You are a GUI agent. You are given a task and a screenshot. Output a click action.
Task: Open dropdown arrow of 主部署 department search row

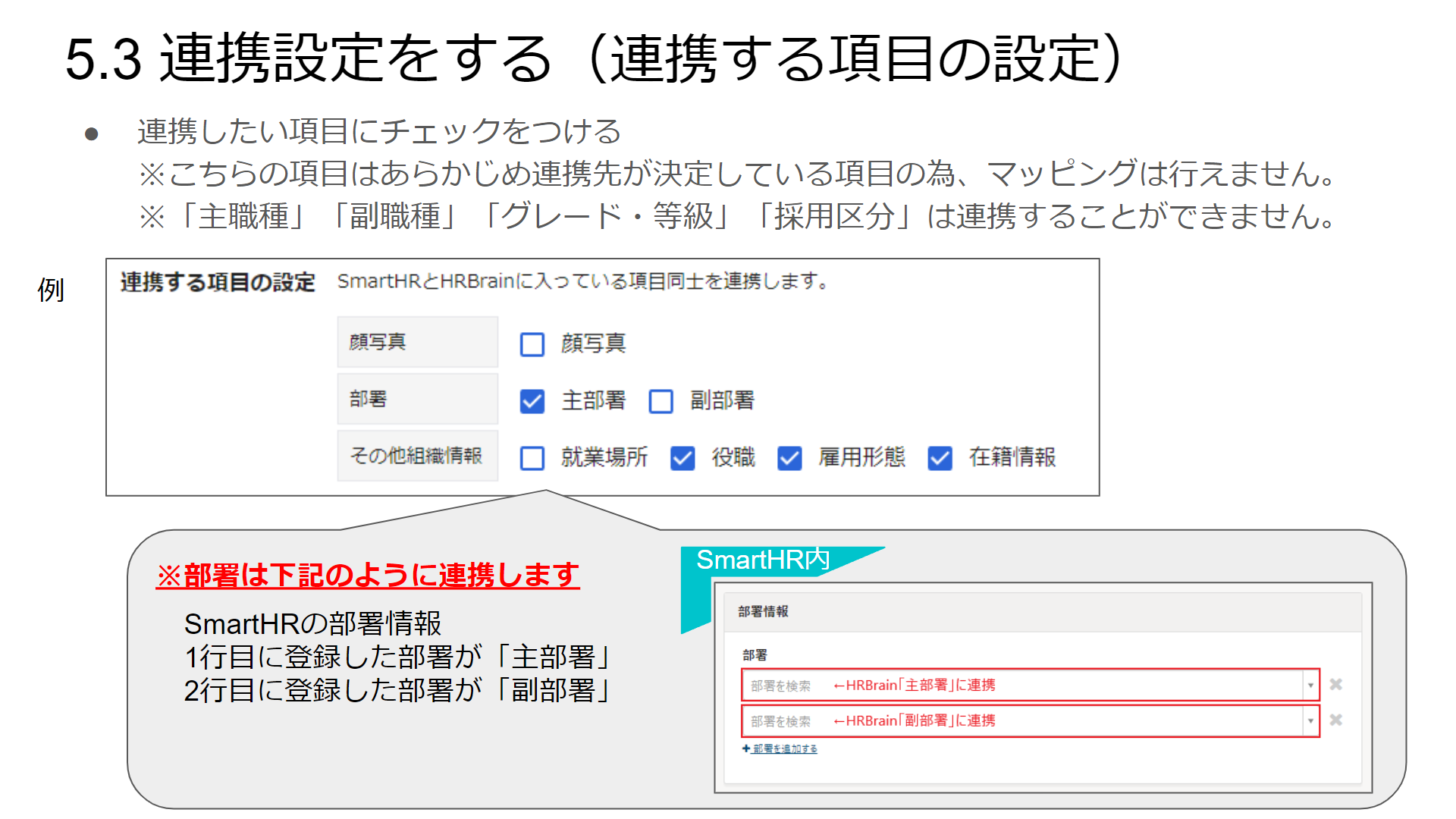click(1310, 686)
